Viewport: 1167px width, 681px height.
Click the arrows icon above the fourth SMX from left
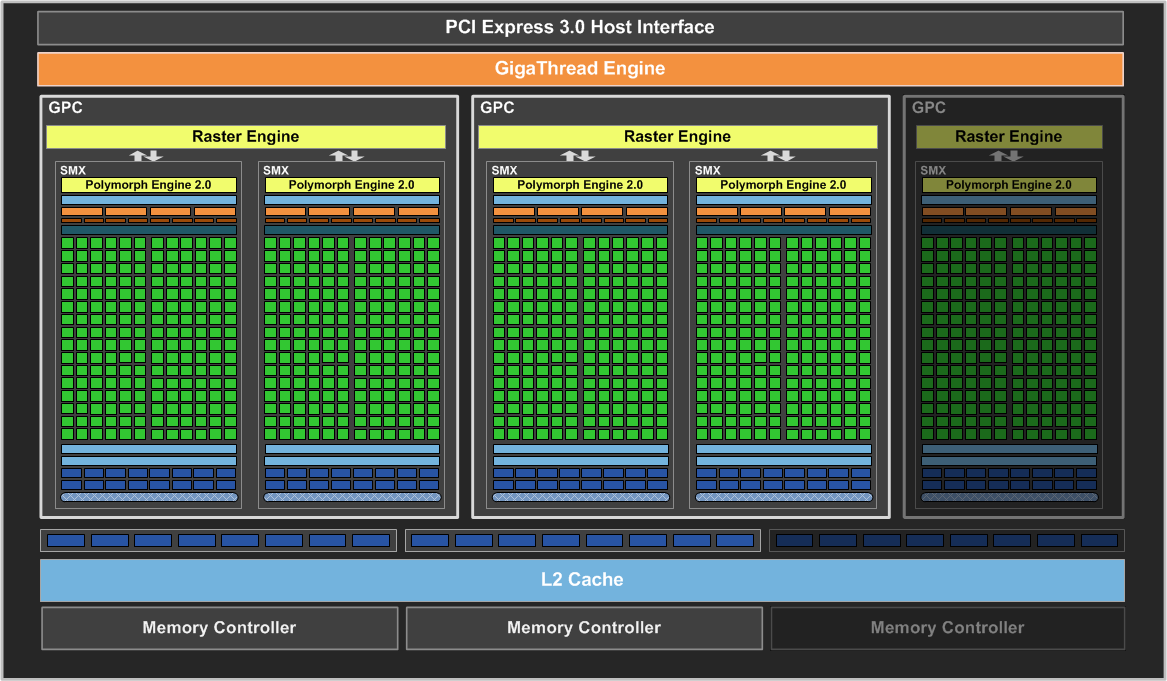[x=778, y=156]
